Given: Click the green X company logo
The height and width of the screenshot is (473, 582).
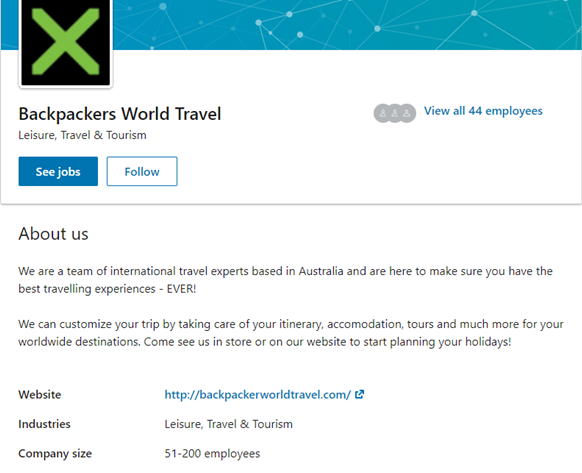Looking at the screenshot, I should point(66,43).
